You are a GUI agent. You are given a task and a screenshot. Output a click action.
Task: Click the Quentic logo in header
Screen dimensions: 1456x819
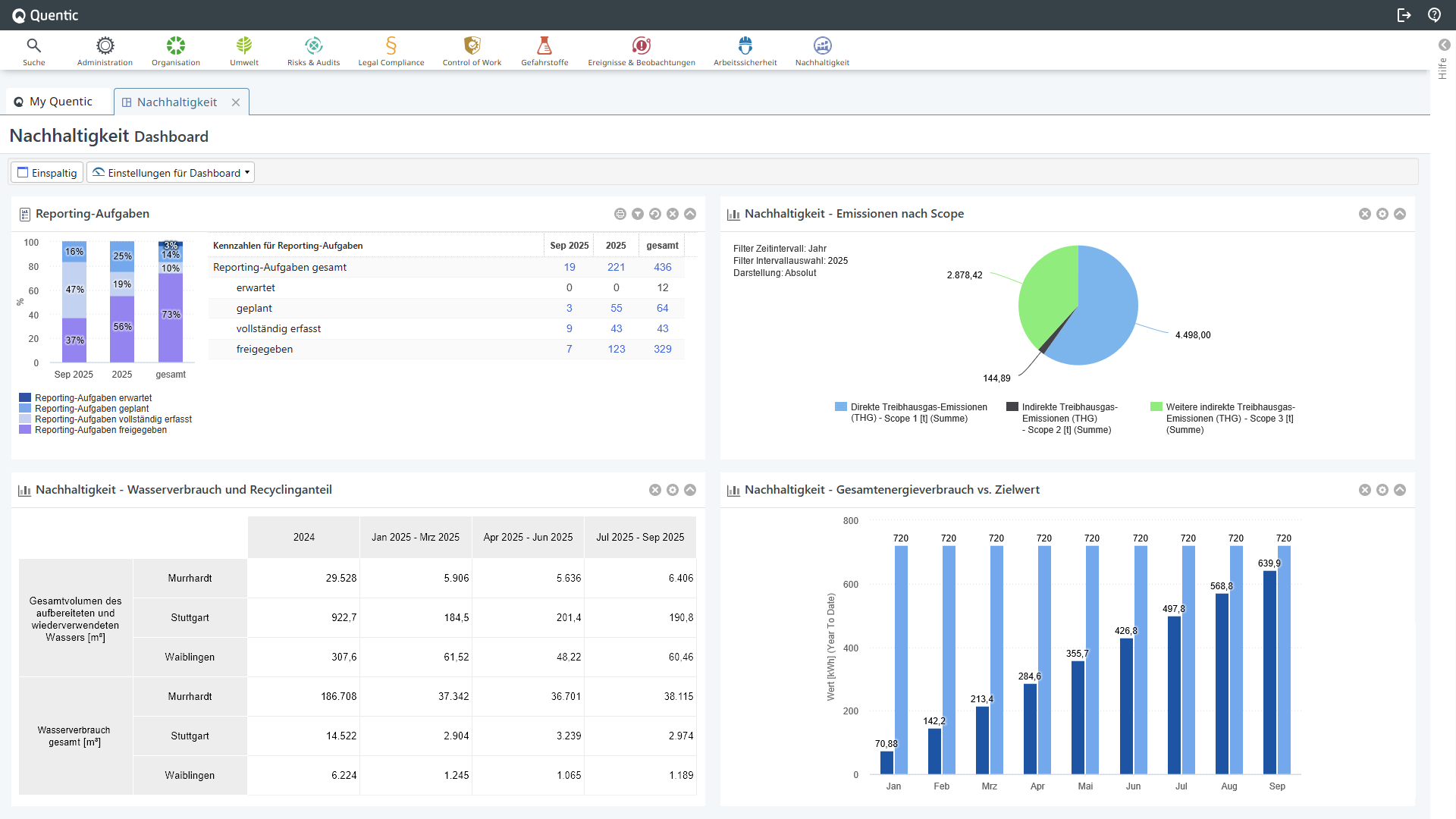tap(45, 15)
